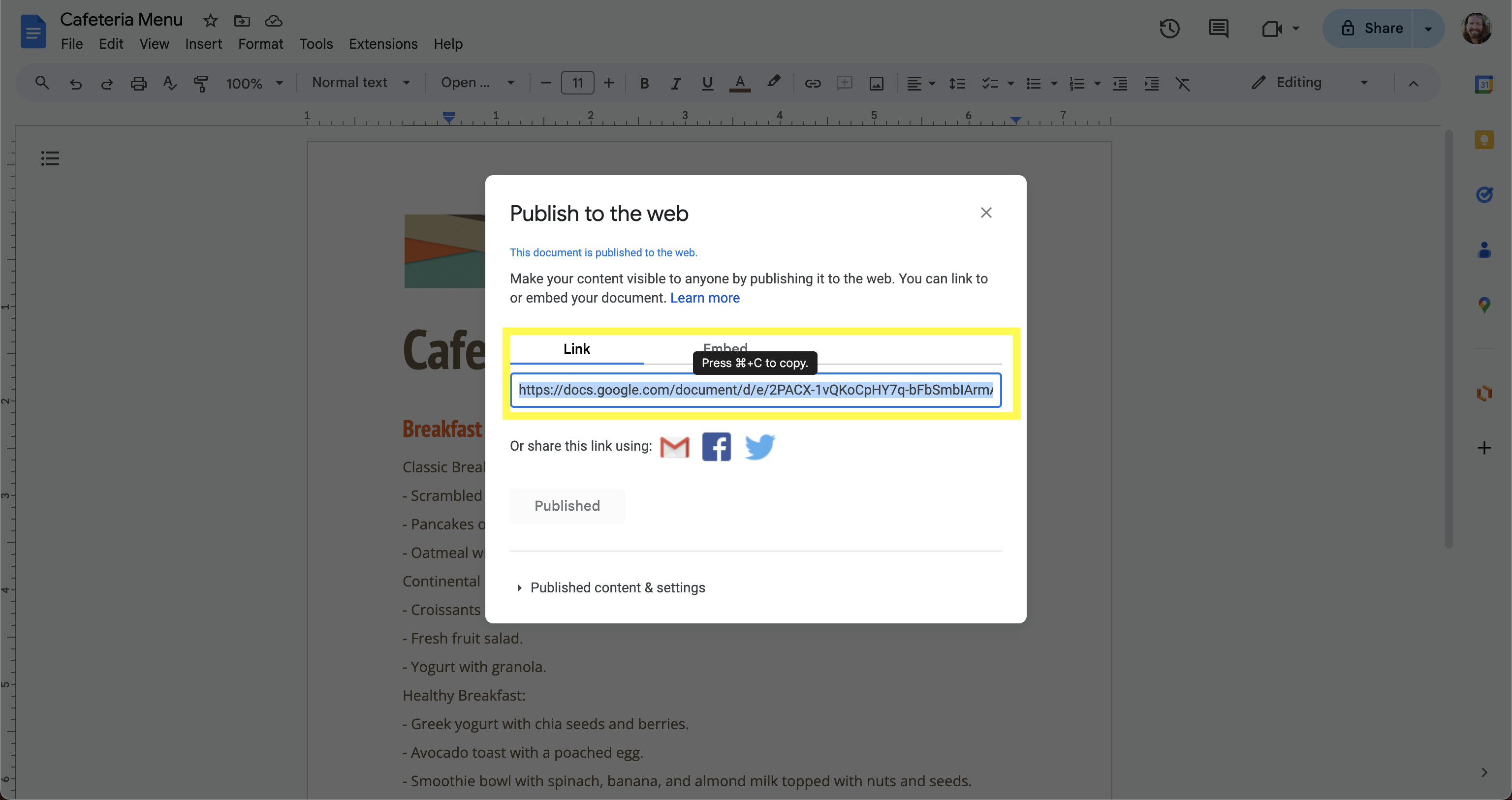Open the Edit menu

[111, 44]
